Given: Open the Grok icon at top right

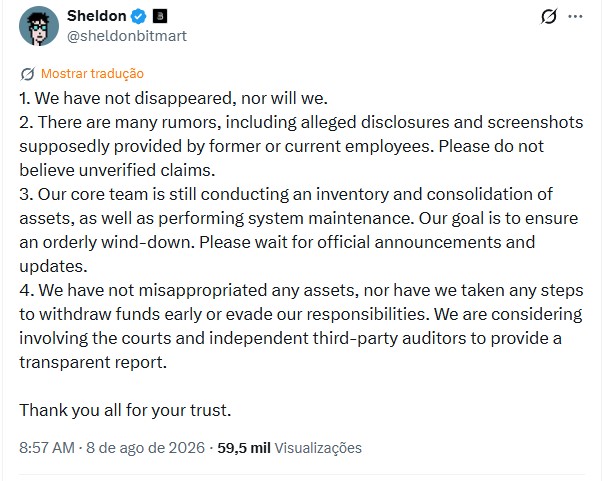Looking at the screenshot, I should 548,17.
